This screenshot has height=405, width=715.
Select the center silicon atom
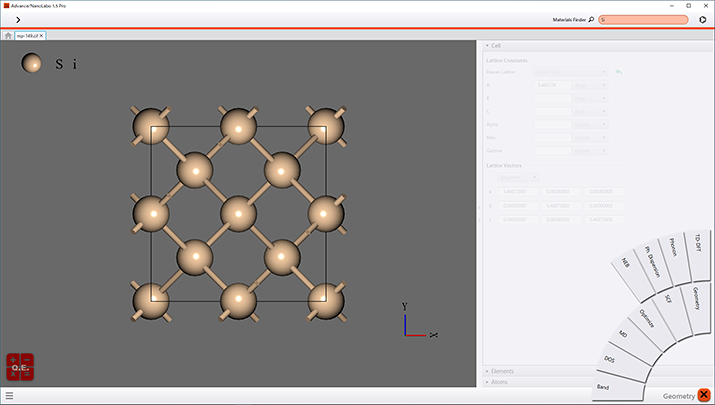(x=238, y=214)
